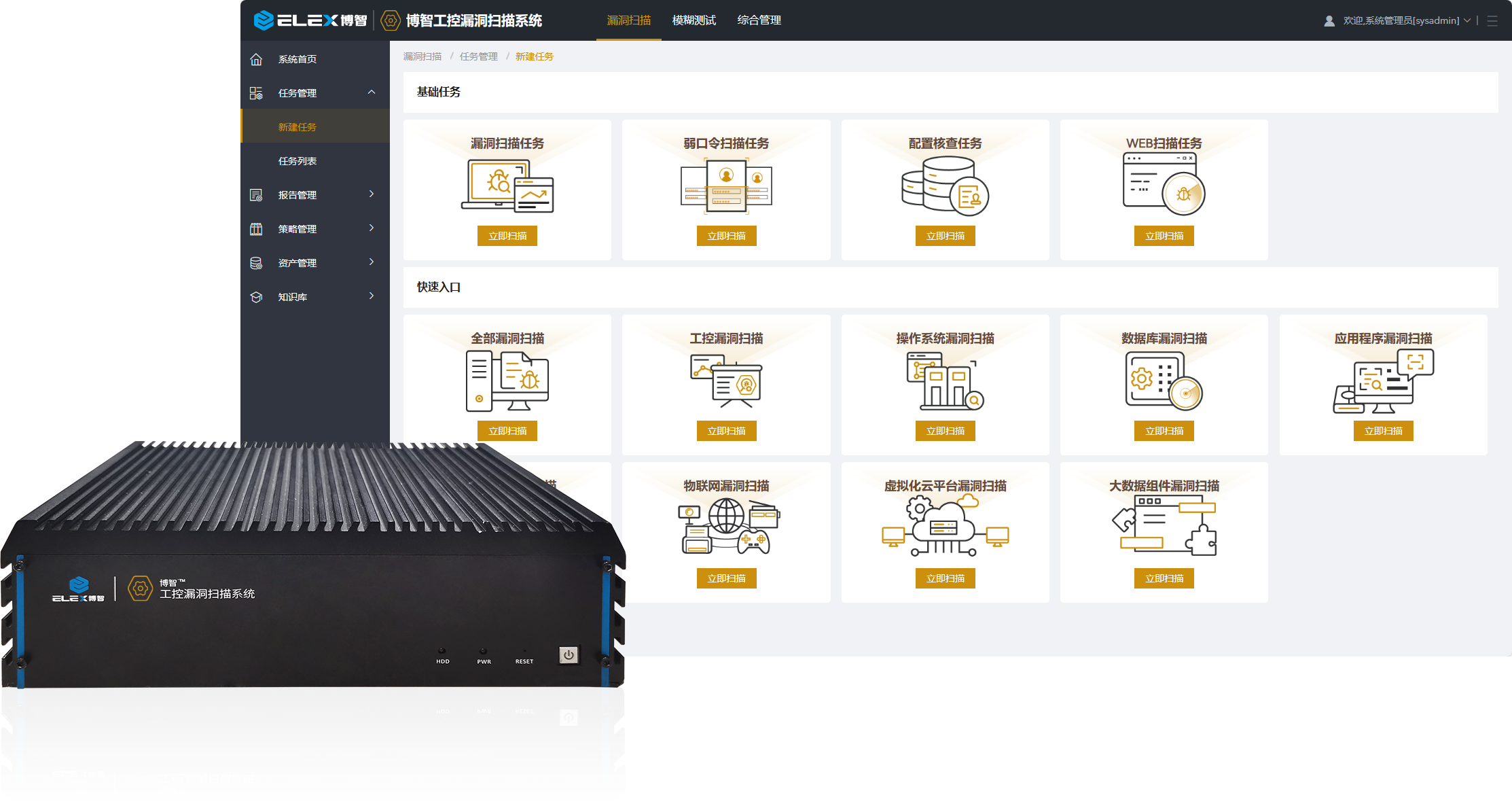This screenshot has height=808, width=1512.
Task: Click the 基础任务 section heading
Action: point(439,92)
